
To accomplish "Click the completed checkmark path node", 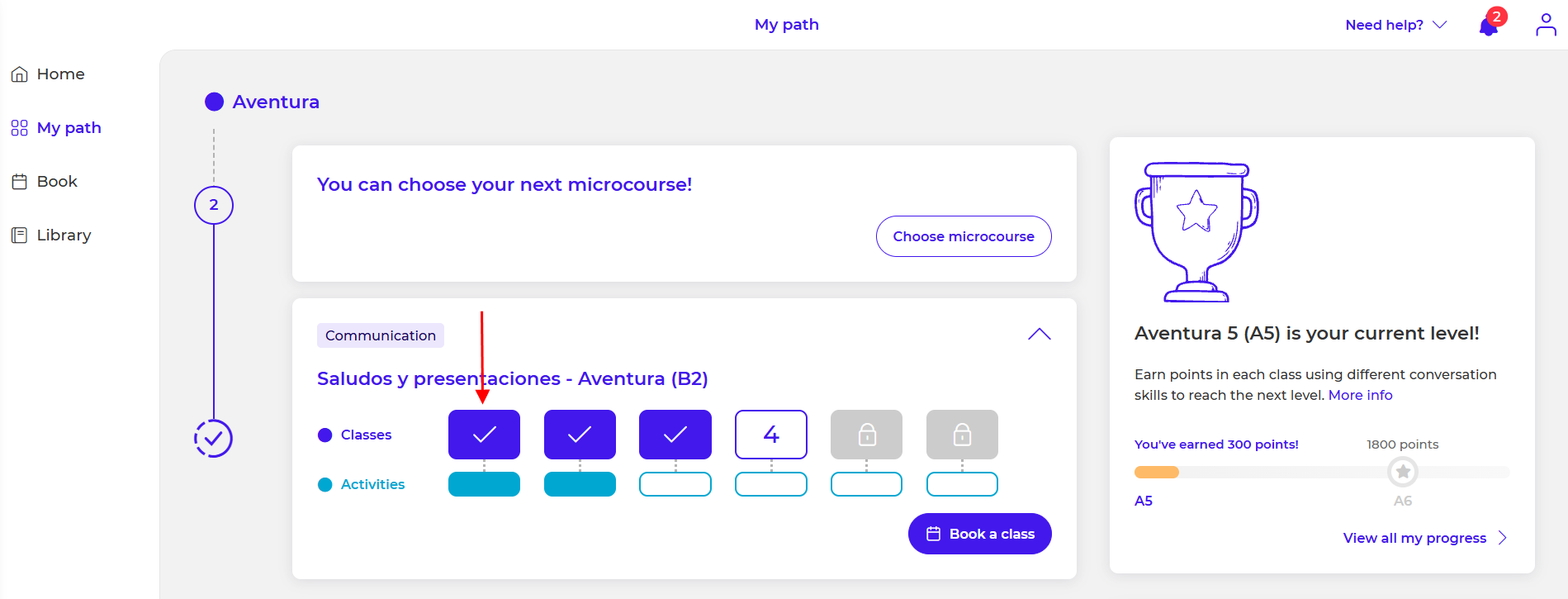I will point(213,439).
